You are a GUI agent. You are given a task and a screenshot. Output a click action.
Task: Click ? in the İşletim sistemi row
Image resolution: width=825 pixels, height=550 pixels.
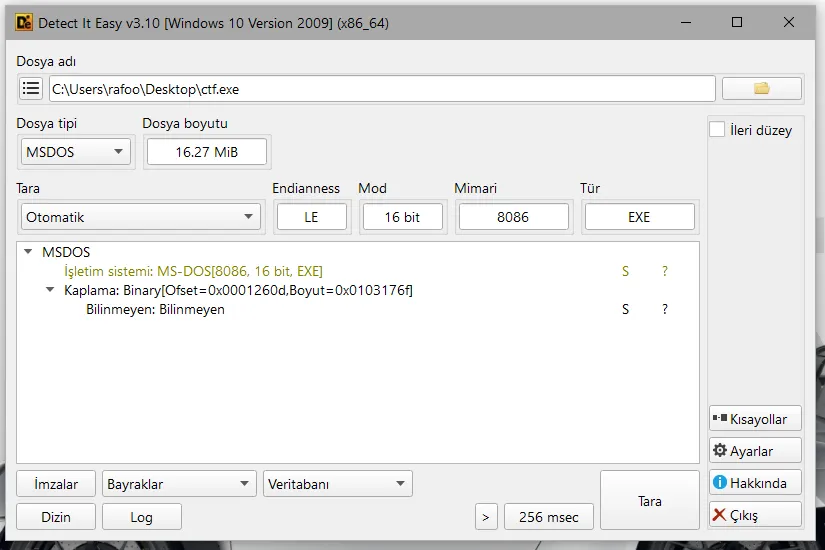coord(665,271)
